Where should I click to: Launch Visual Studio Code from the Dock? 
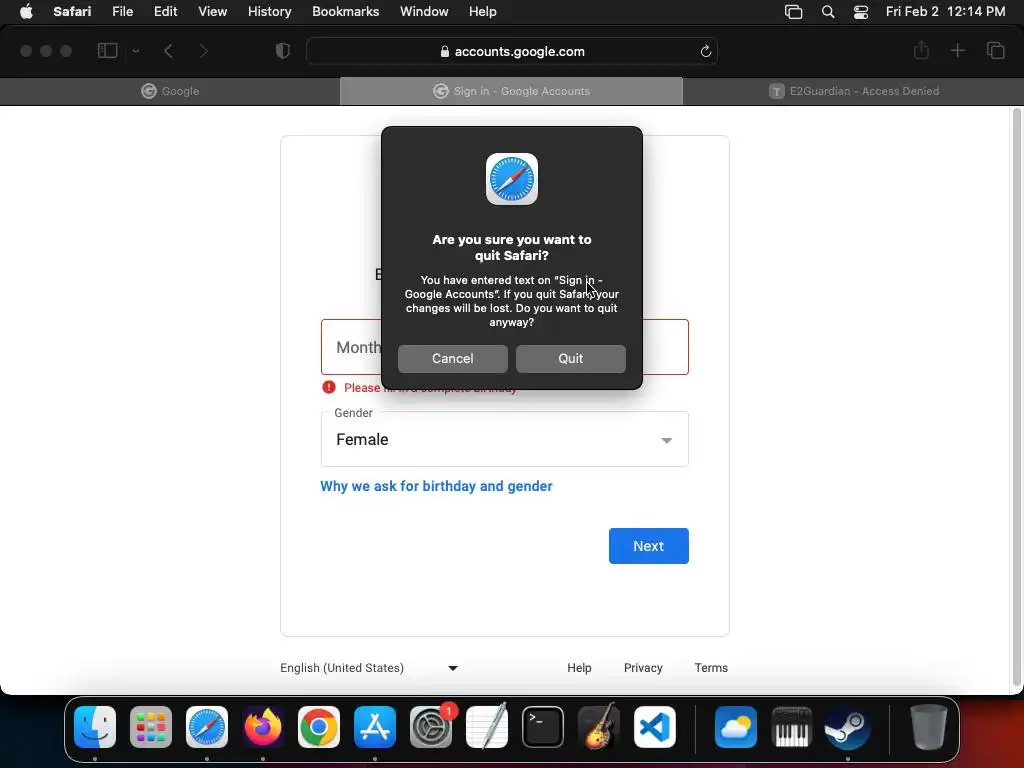click(x=654, y=727)
